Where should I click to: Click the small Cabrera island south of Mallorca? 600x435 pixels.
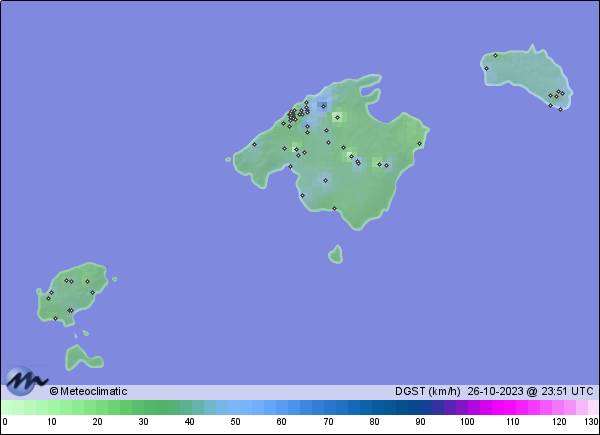click(335, 254)
